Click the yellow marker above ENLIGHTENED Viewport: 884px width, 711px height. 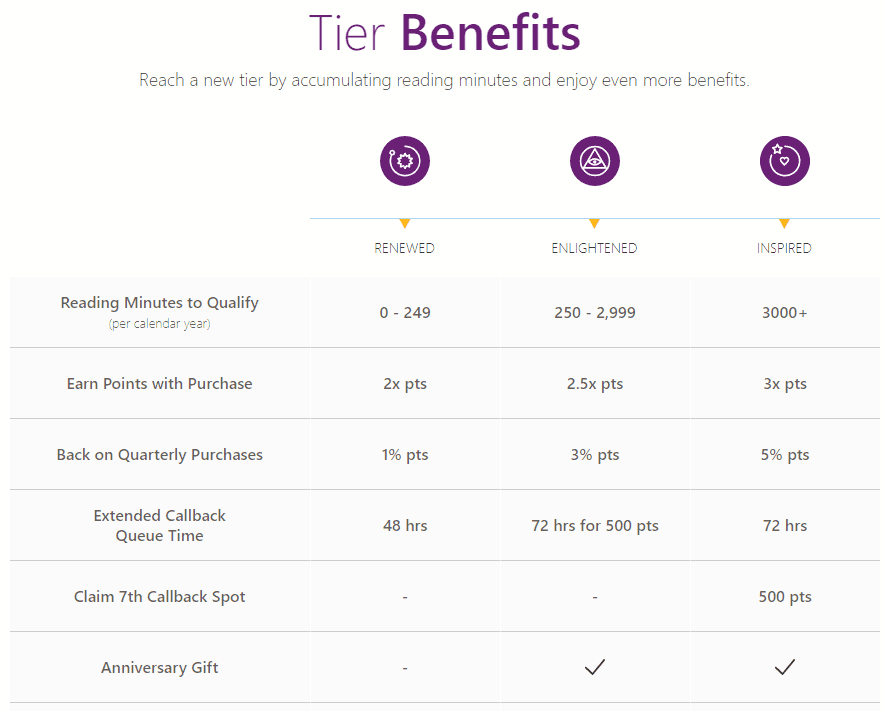[594, 223]
